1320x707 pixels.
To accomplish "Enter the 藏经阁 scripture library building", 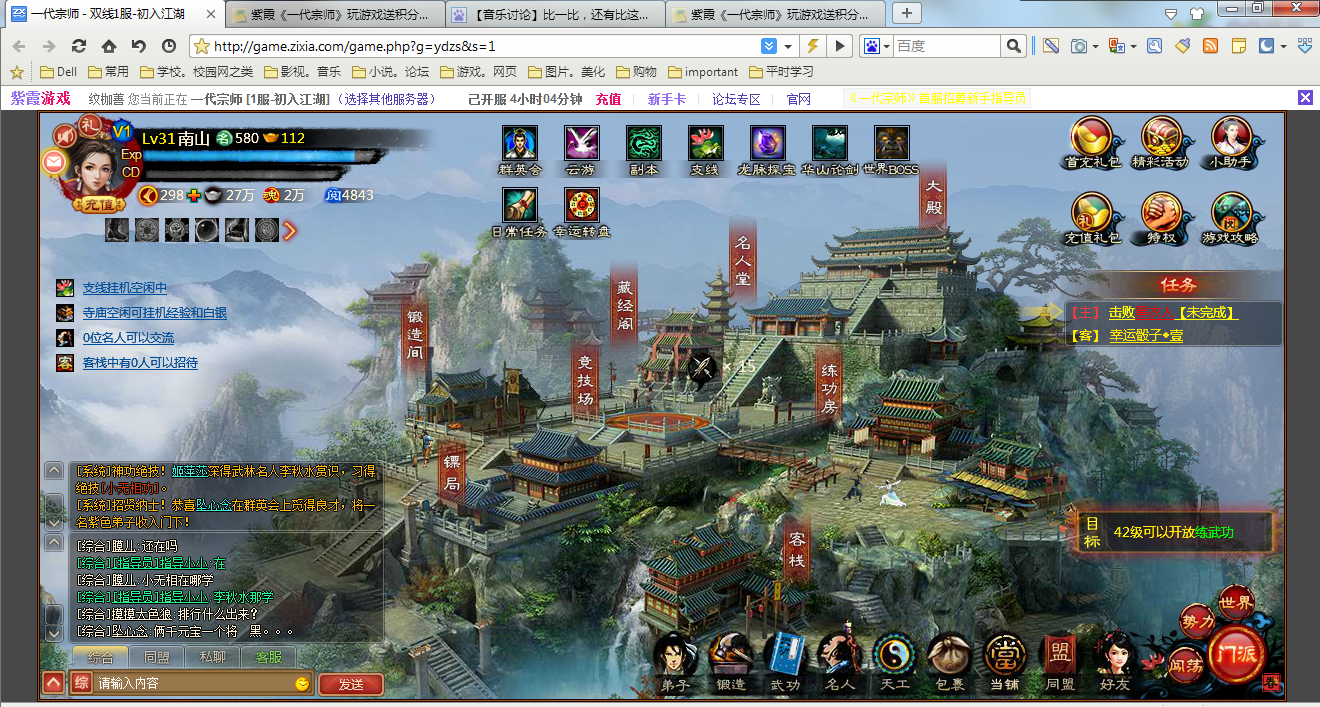I will pos(624,306).
